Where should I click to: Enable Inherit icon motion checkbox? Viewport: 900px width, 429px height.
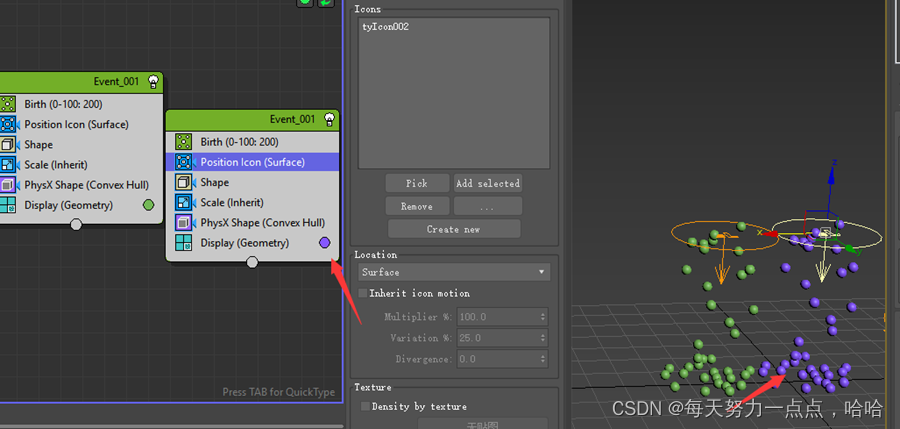(x=363, y=293)
